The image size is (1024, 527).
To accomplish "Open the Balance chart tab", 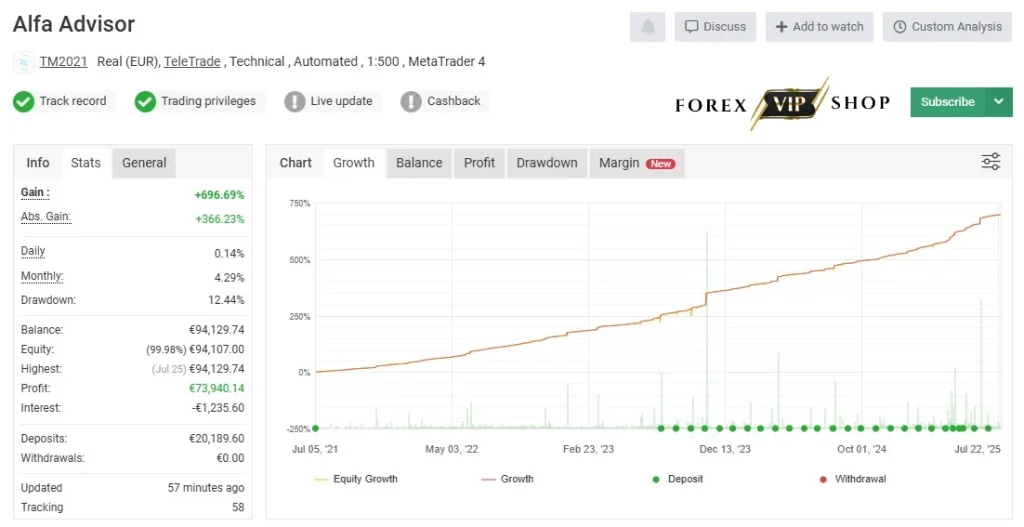I will pos(419,163).
